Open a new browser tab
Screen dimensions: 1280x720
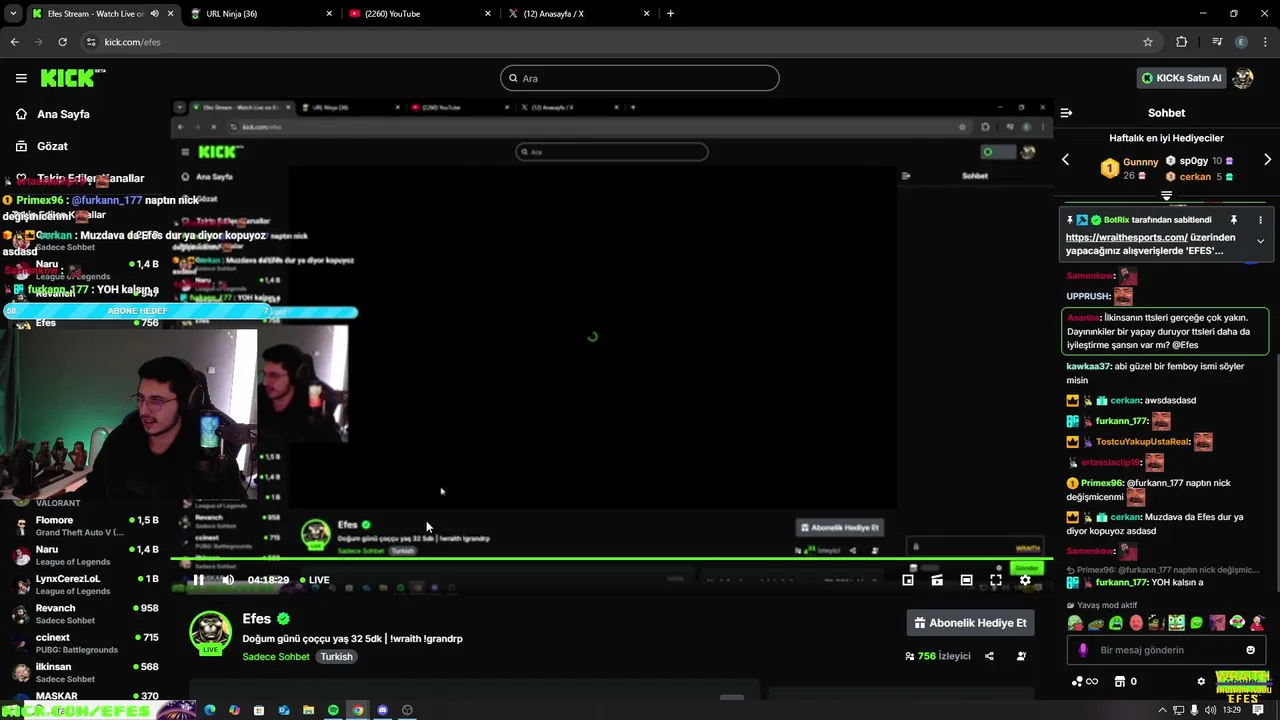(x=670, y=14)
